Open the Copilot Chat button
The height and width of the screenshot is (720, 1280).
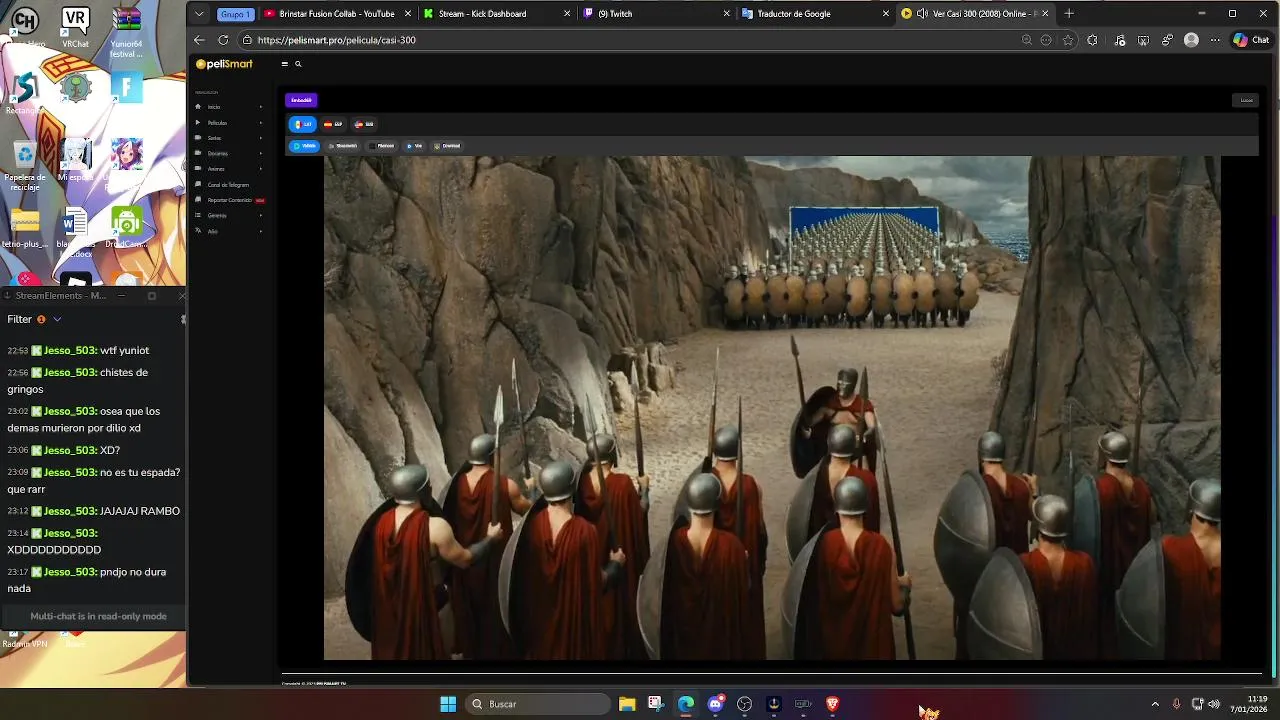(1252, 40)
